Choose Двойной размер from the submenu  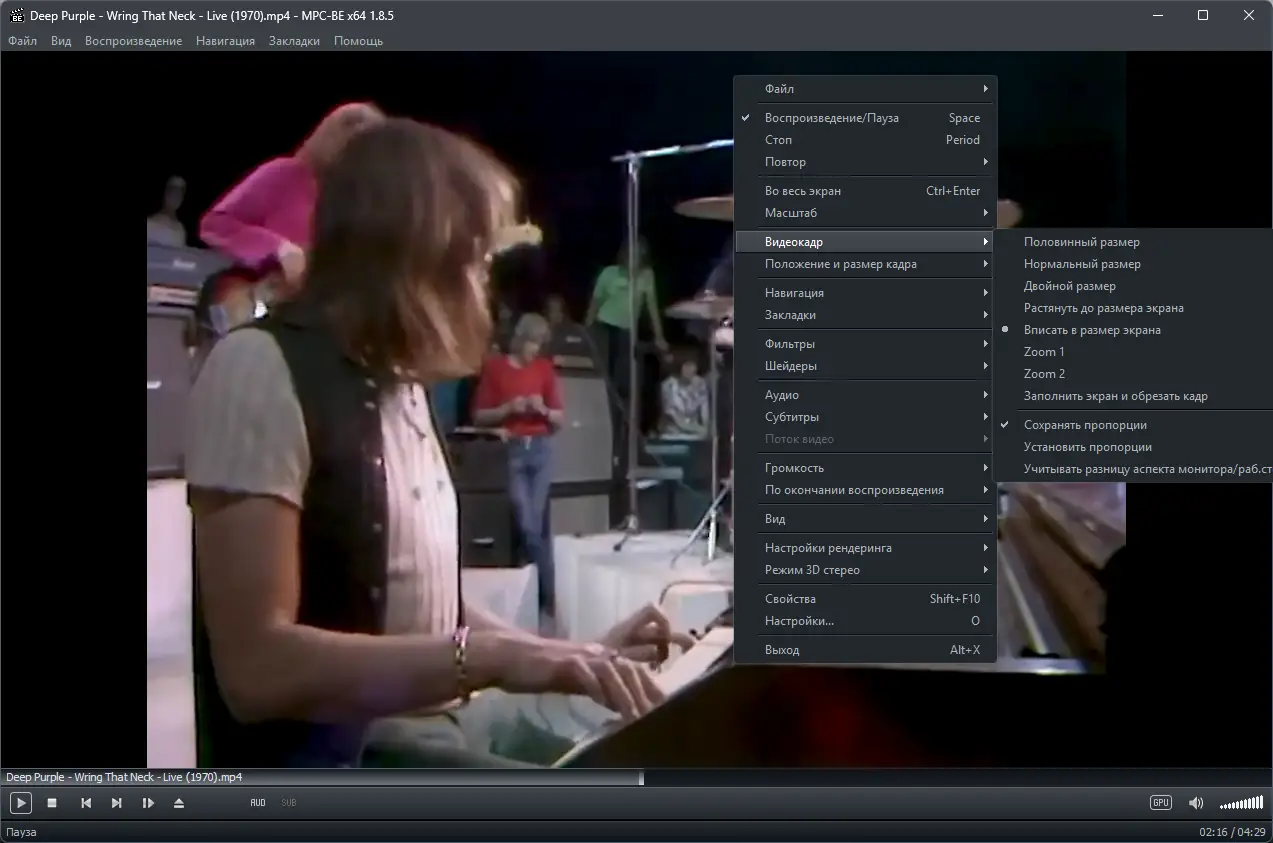1069,286
